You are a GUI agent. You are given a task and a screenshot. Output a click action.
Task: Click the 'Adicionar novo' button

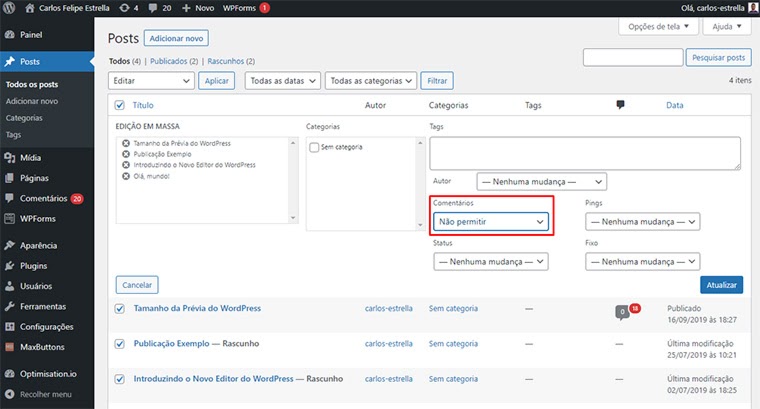pos(176,38)
